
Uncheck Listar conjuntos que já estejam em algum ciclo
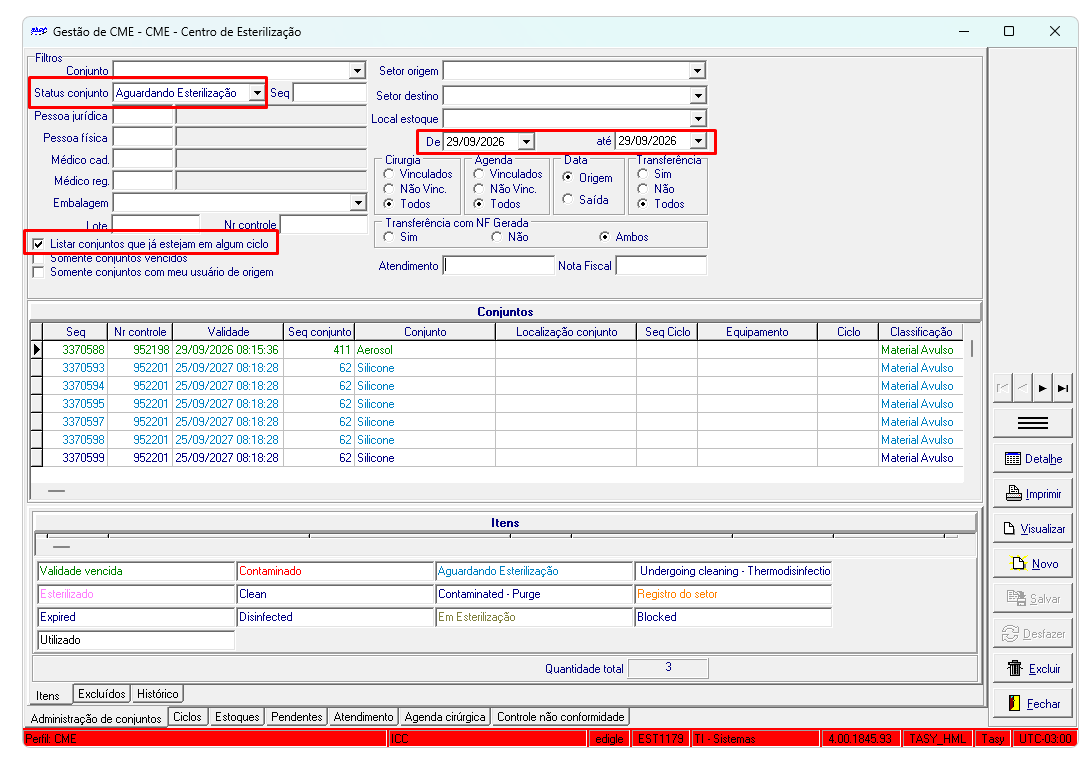38,244
